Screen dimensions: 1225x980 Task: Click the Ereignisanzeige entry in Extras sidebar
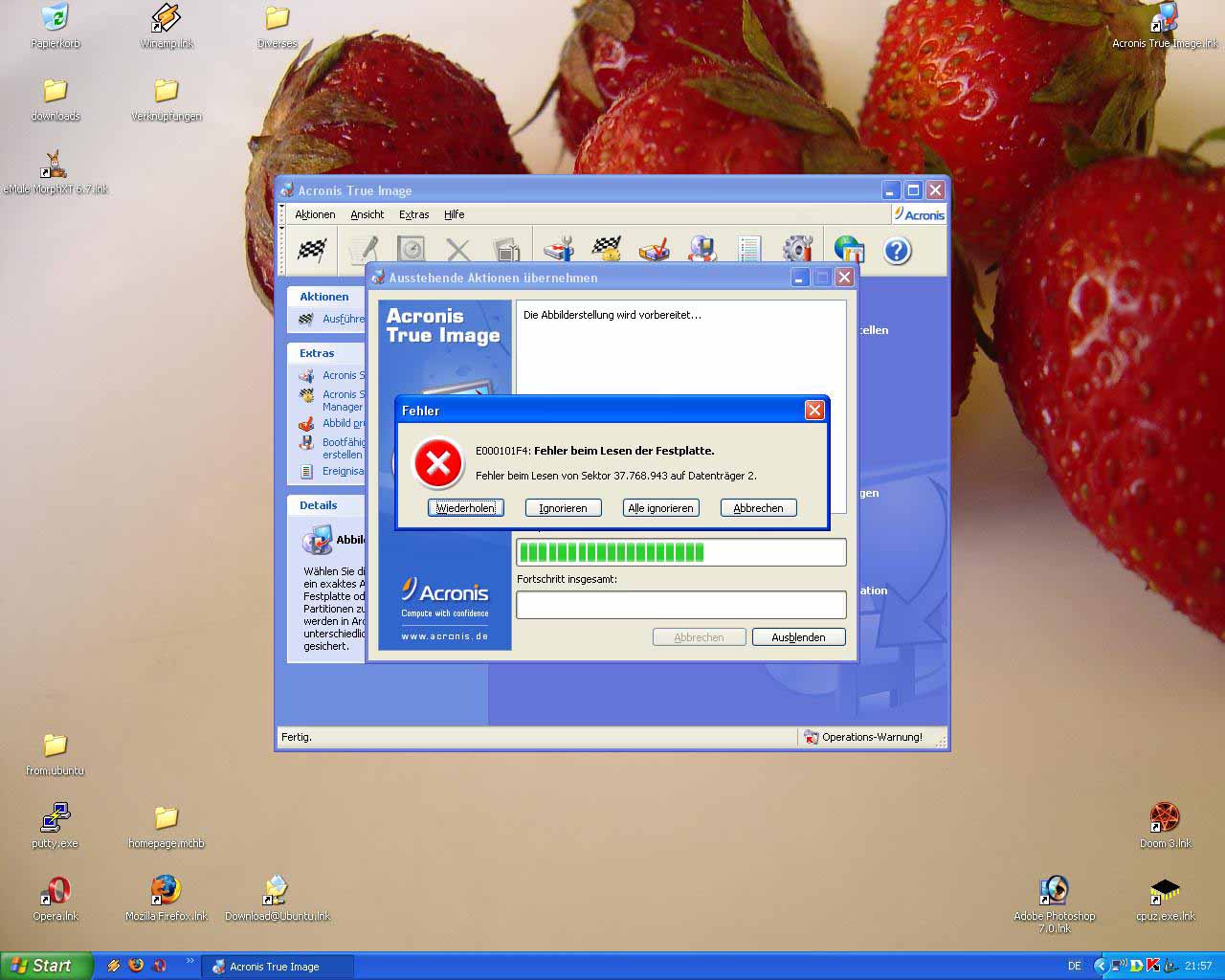(332, 471)
